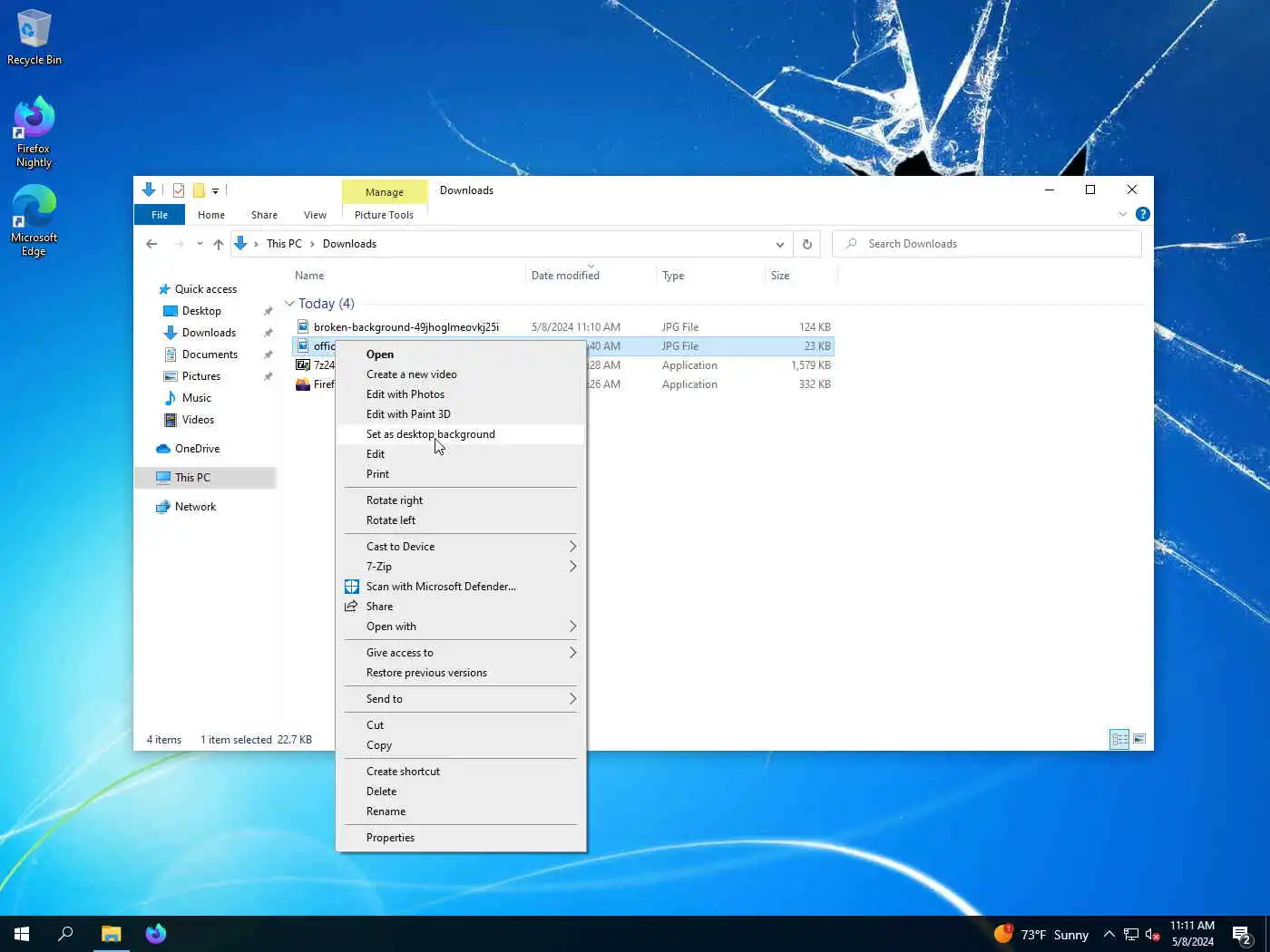
Task: Open the Picture Tools tab
Action: coord(384,215)
